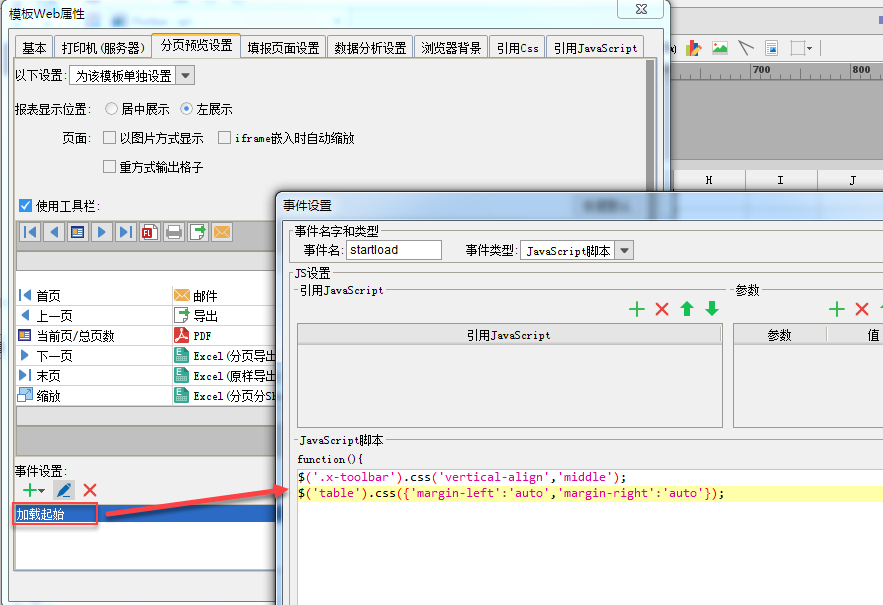Move referenced JavaScript down with green arrow
The image size is (883, 605).
click(712, 309)
